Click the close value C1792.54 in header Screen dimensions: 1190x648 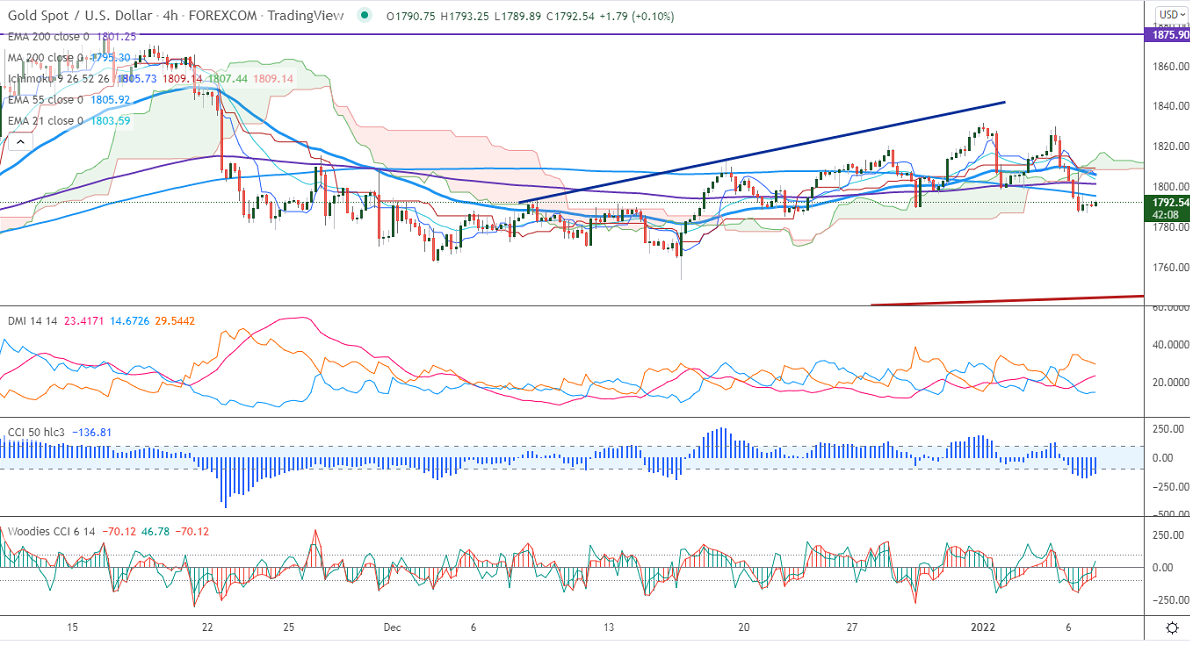(x=568, y=16)
